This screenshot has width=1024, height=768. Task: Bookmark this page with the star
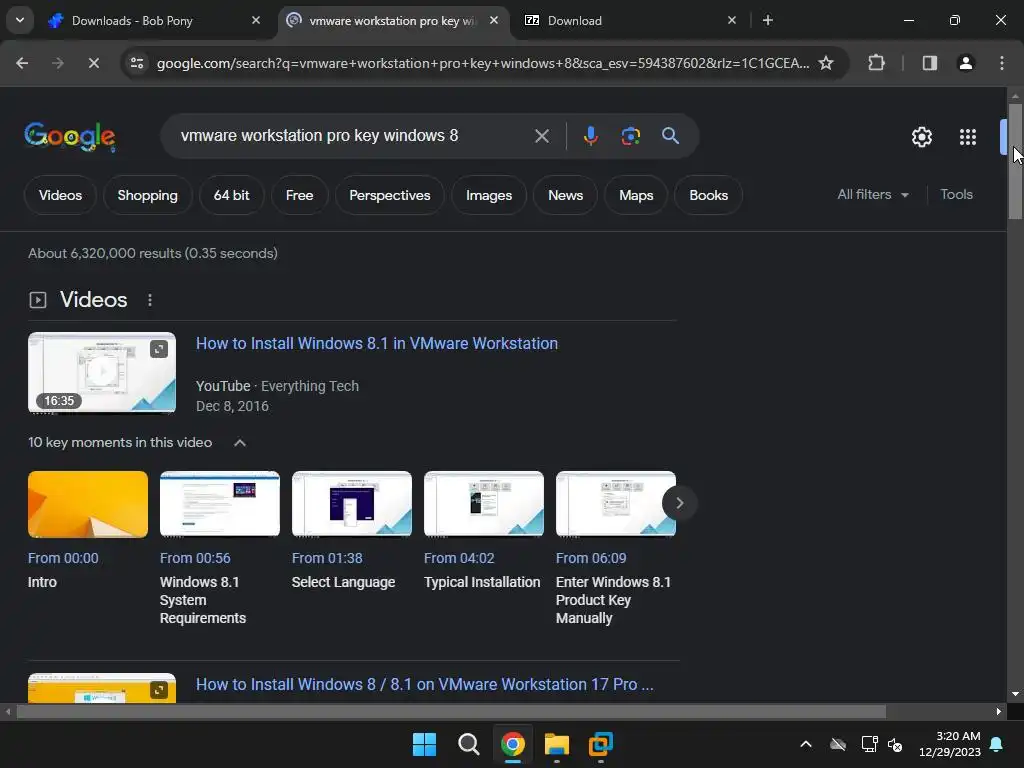(x=826, y=63)
